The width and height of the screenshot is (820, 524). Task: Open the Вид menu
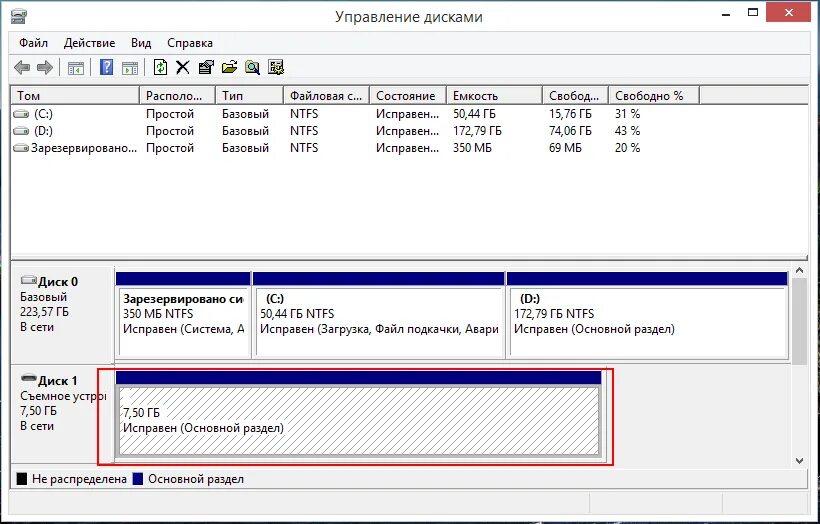pos(141,43)
